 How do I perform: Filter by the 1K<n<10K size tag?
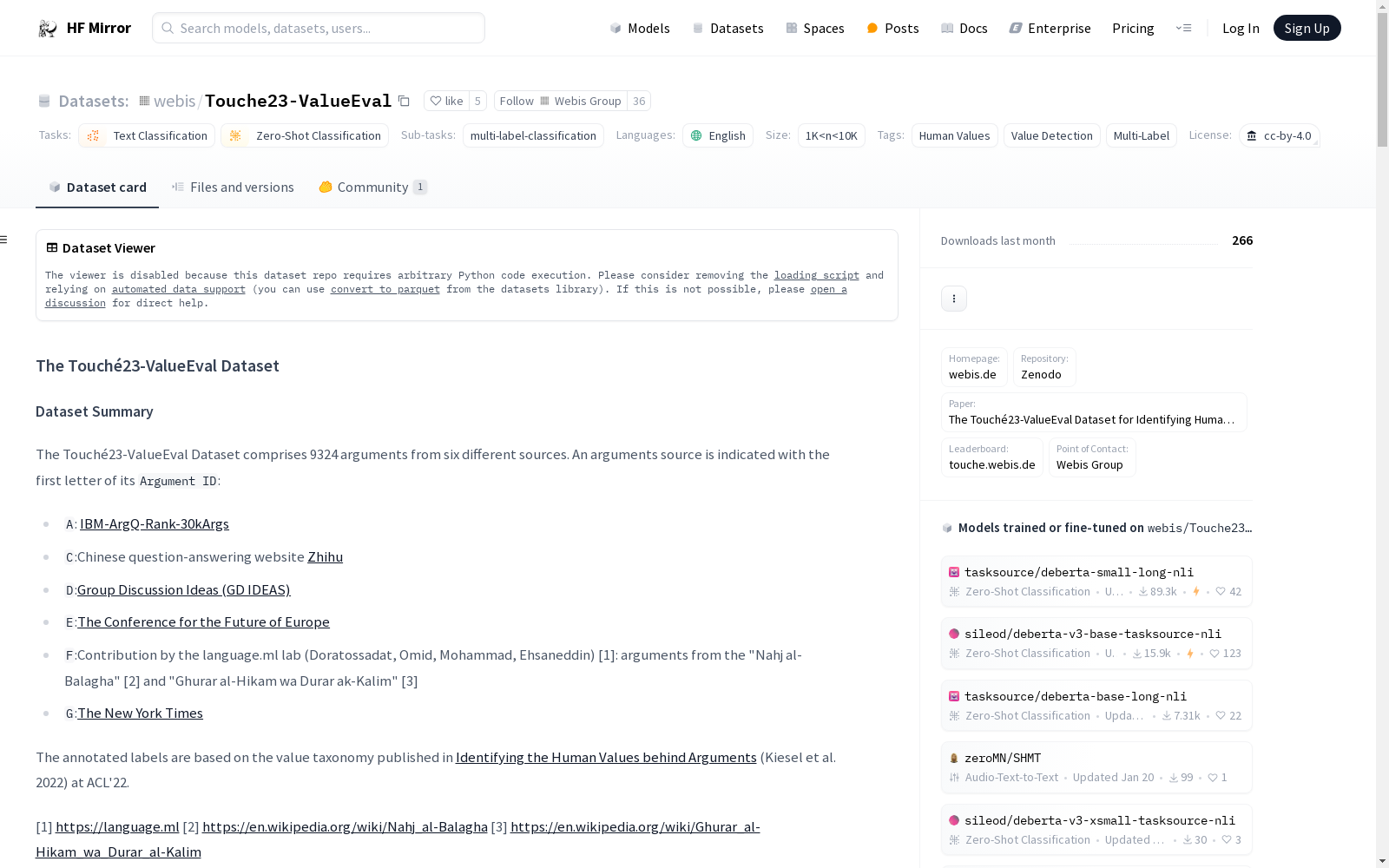coord(832,135)
